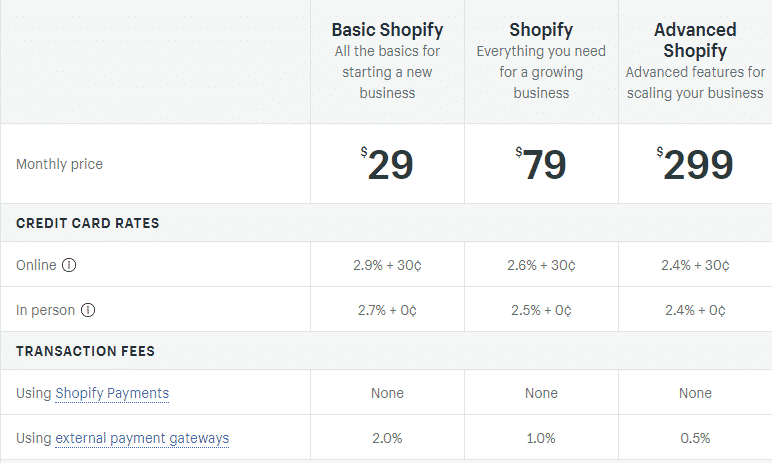This screenshot has height=463, width=772.
Task: Click the $299 monthly price
Action: 695,165
